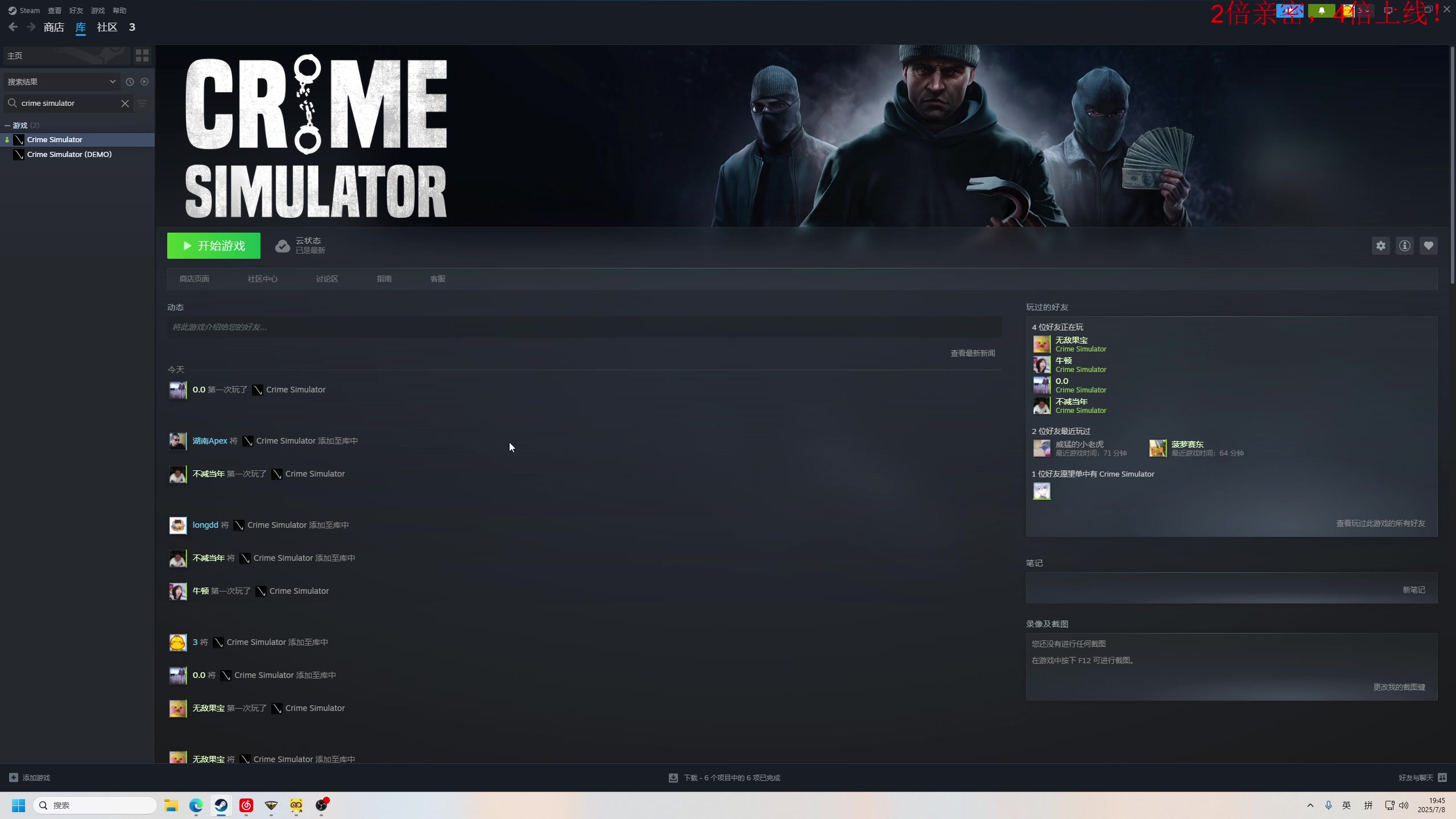Open longdd avatar in activity feed

(x=178, y=526)
